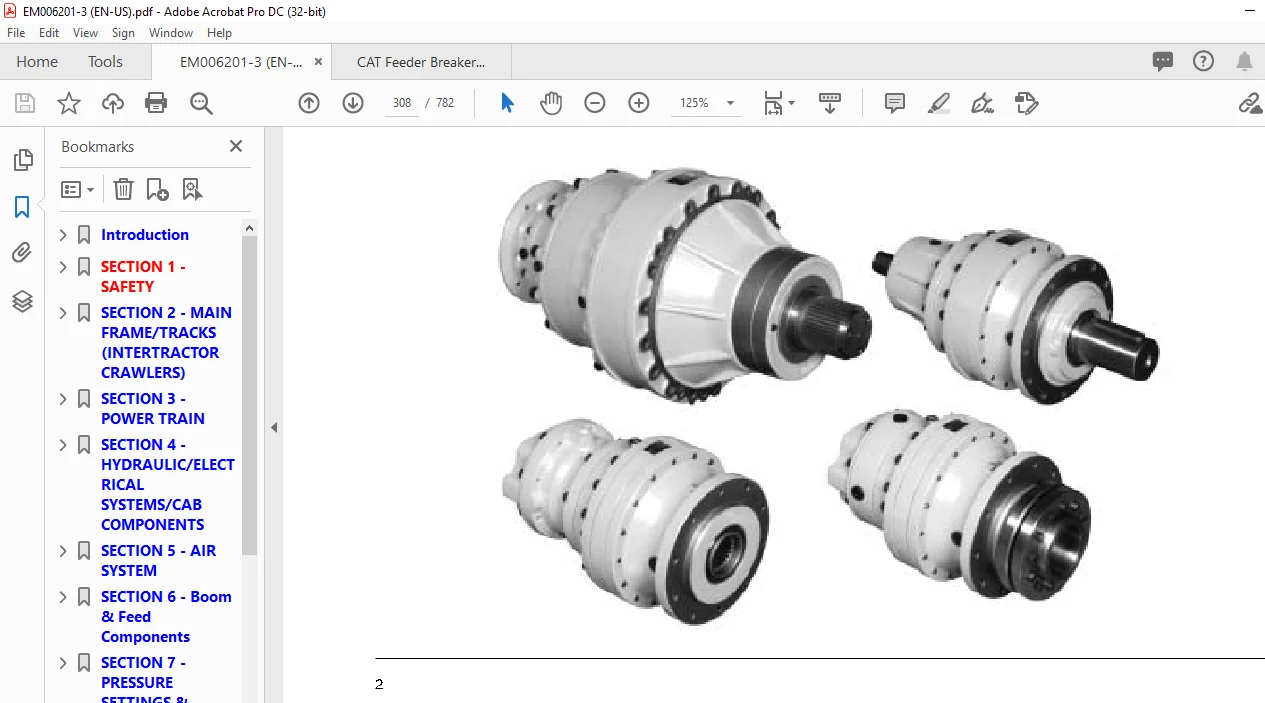Zoom out with minus button

point(595,103)
